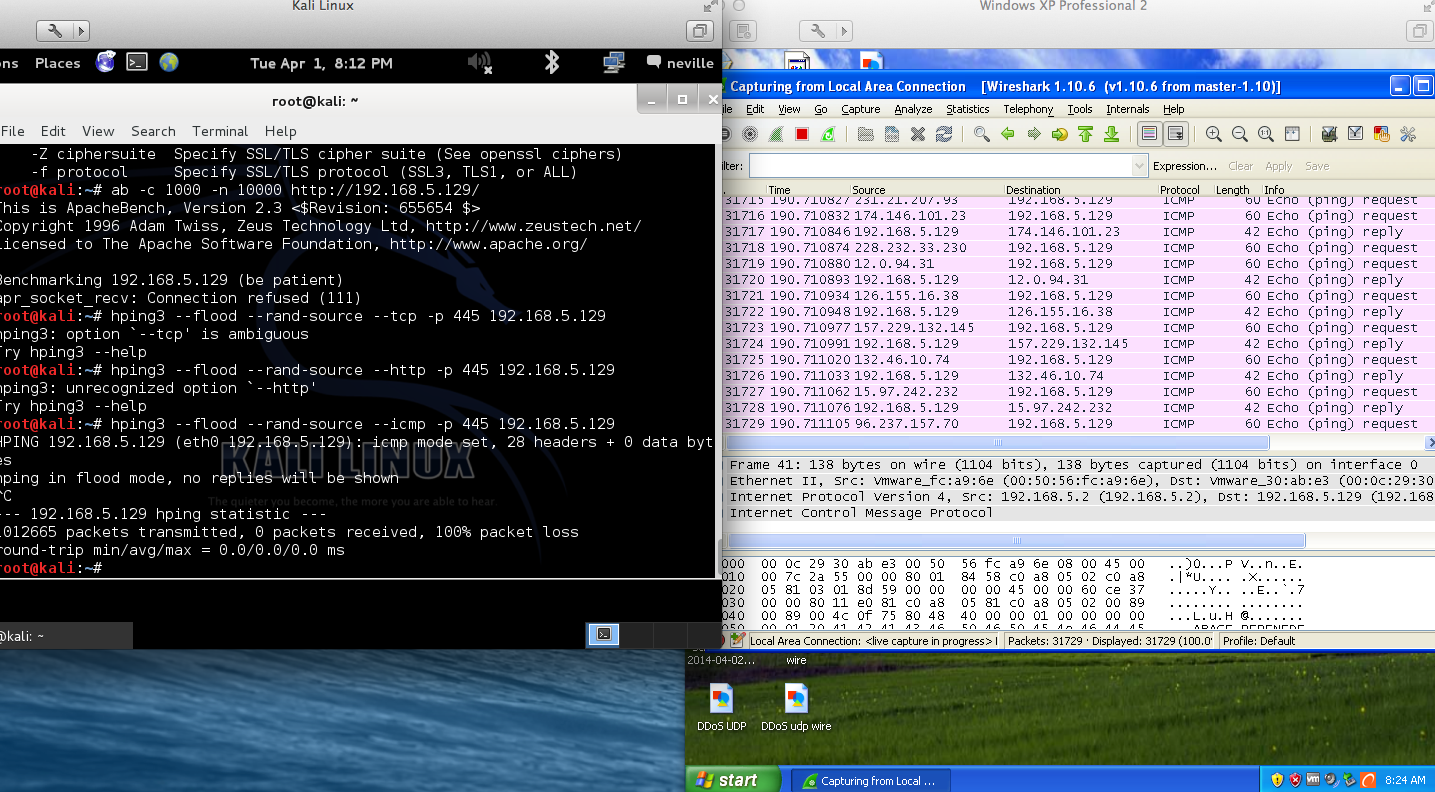Show capture options in Wireshark toolbar
The image size is (1435, 792).
tap(750, 134)
